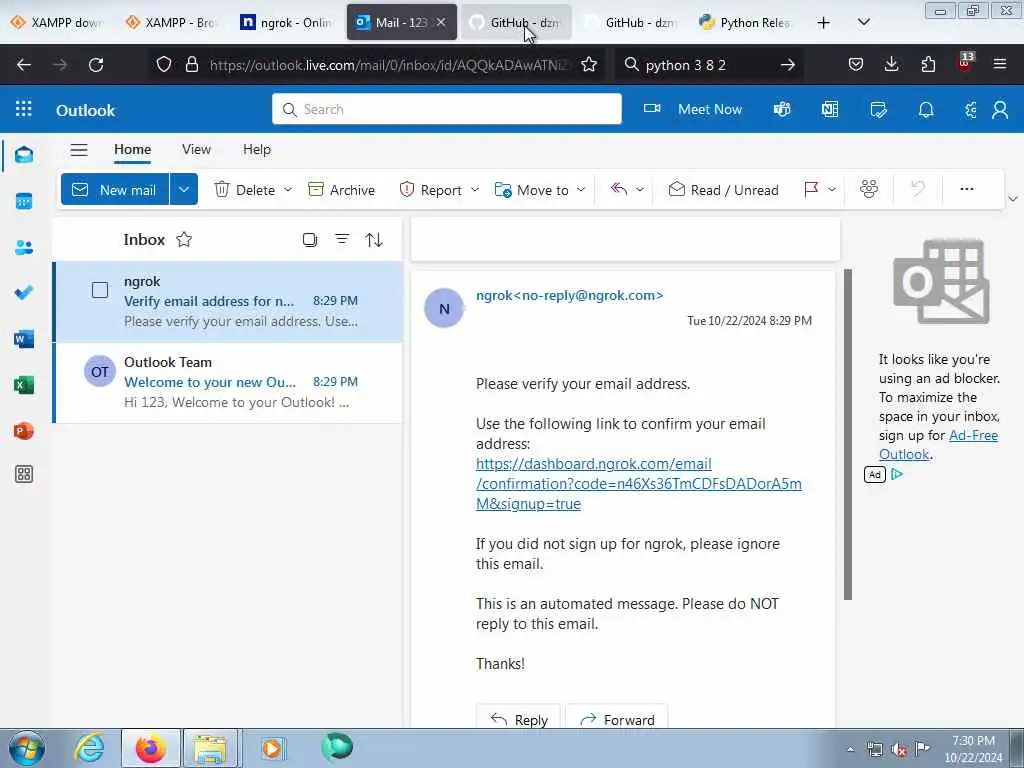Screen dimensions: 1024x768
Task: Click Forward below the message
Action: click(x=617, y=719)
